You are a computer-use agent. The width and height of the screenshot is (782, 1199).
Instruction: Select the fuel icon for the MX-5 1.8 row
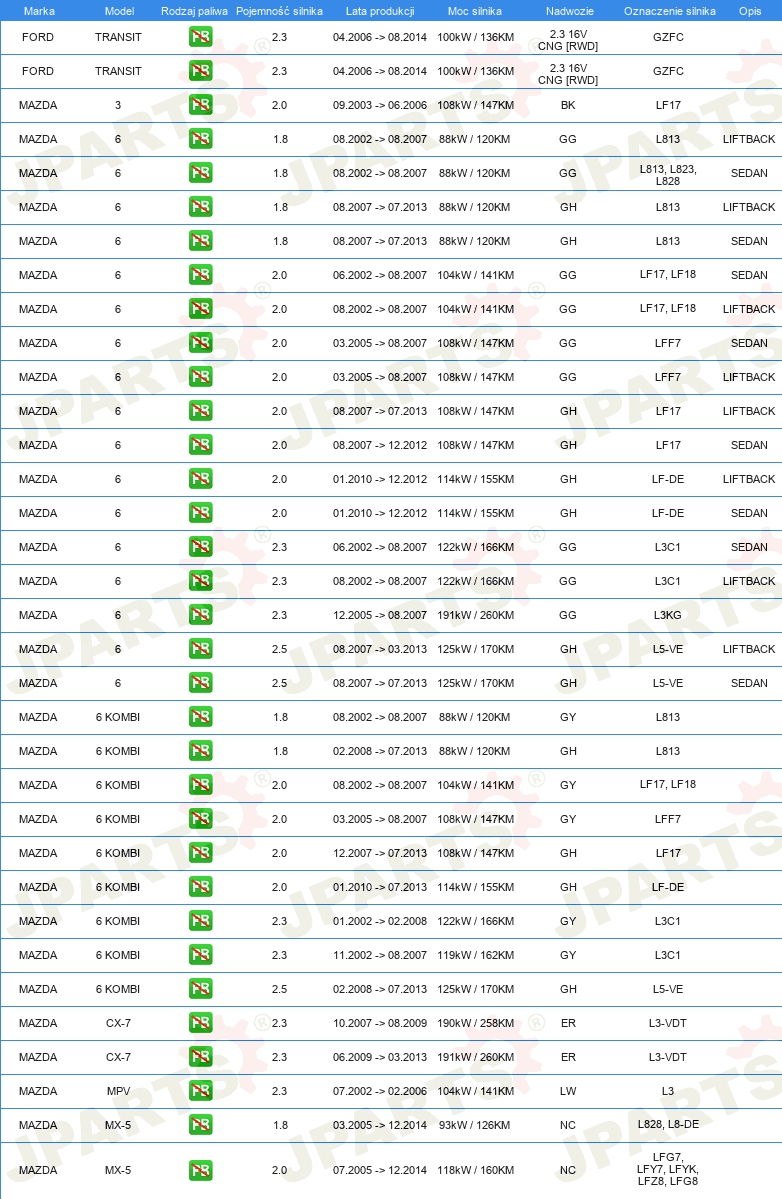pyautogui.click(x=200, y=1125)
